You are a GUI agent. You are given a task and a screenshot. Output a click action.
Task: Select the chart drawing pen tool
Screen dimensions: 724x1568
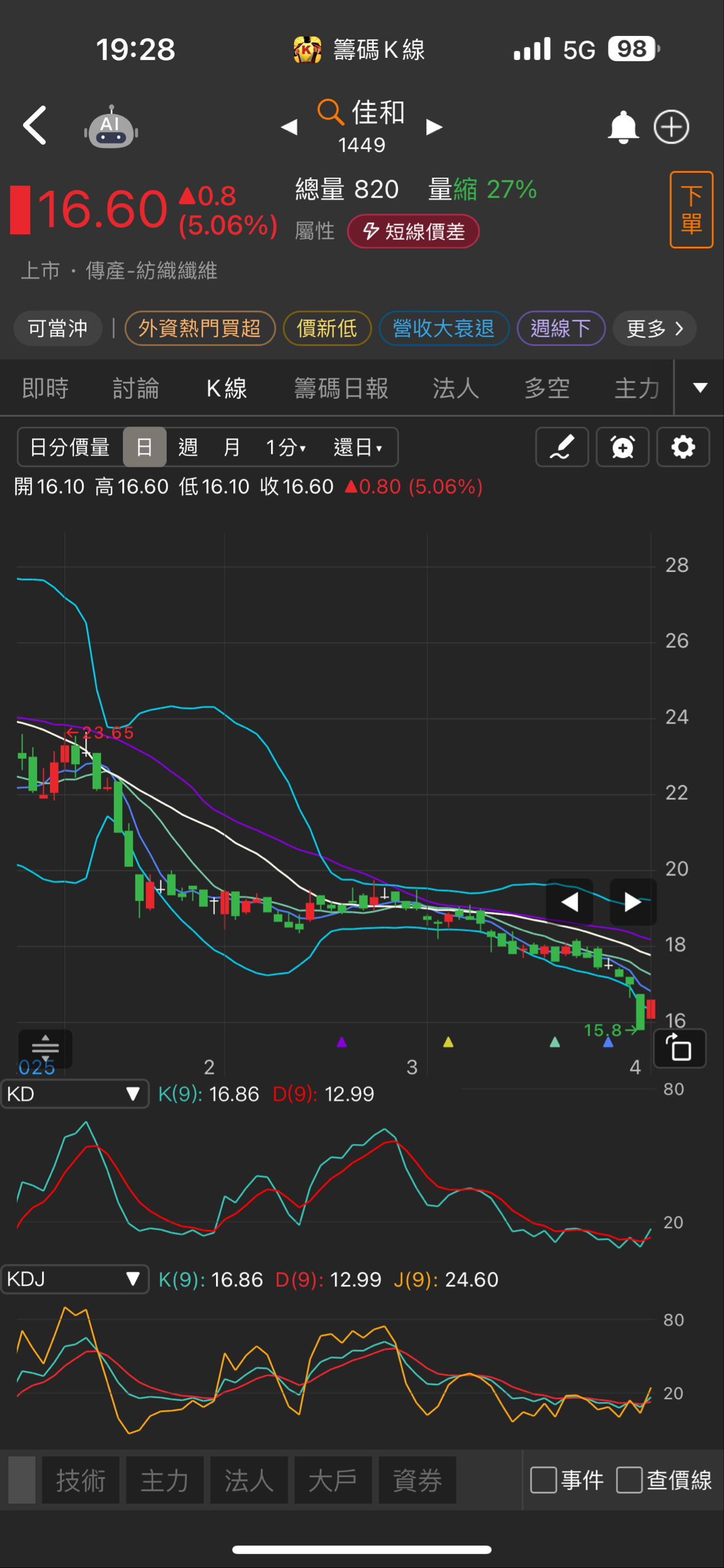562,447
